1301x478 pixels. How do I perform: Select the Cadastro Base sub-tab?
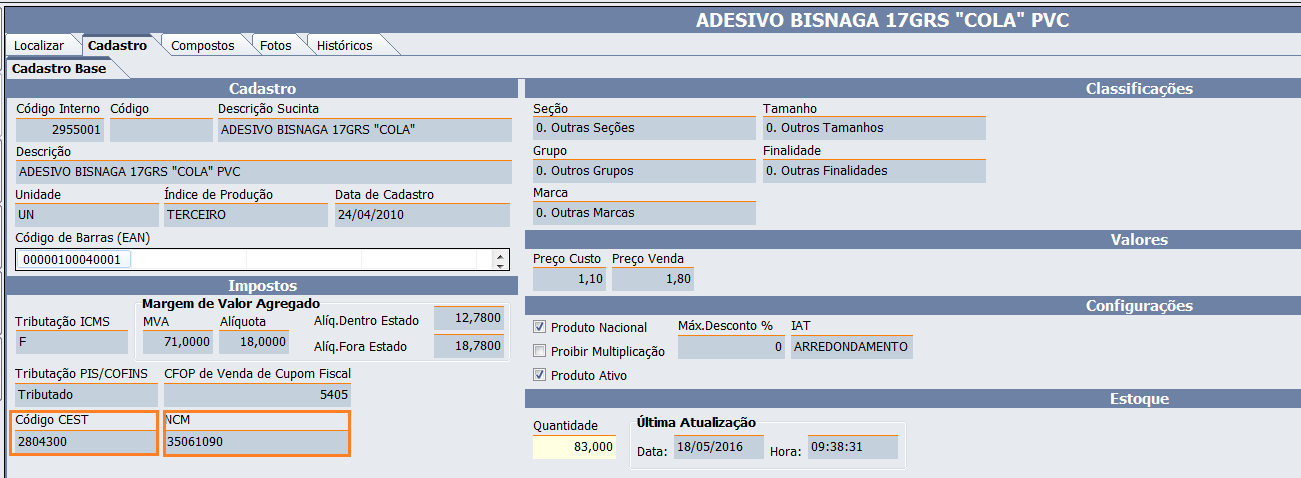pos(58,69)
